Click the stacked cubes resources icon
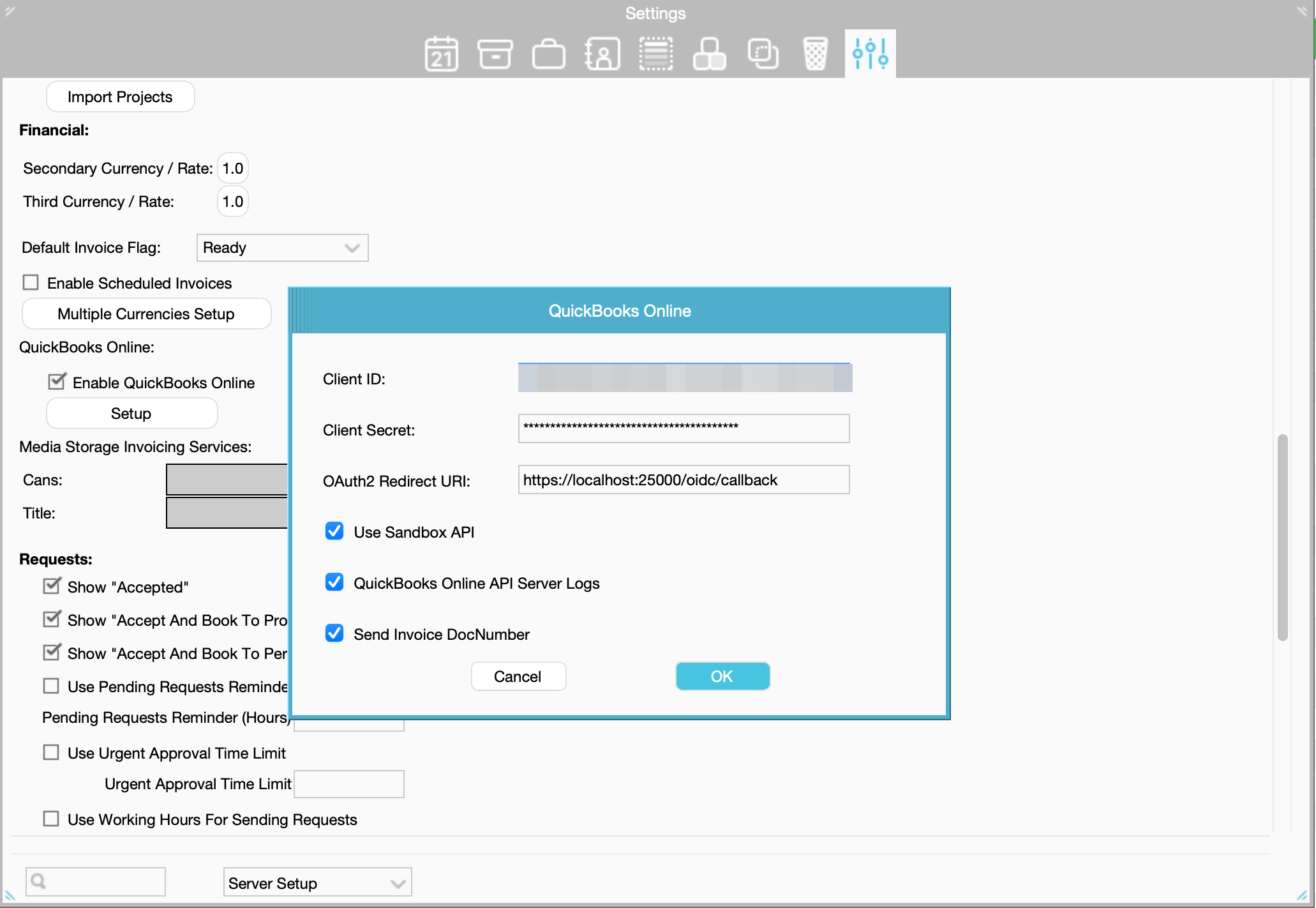 [x=709, y=54]
